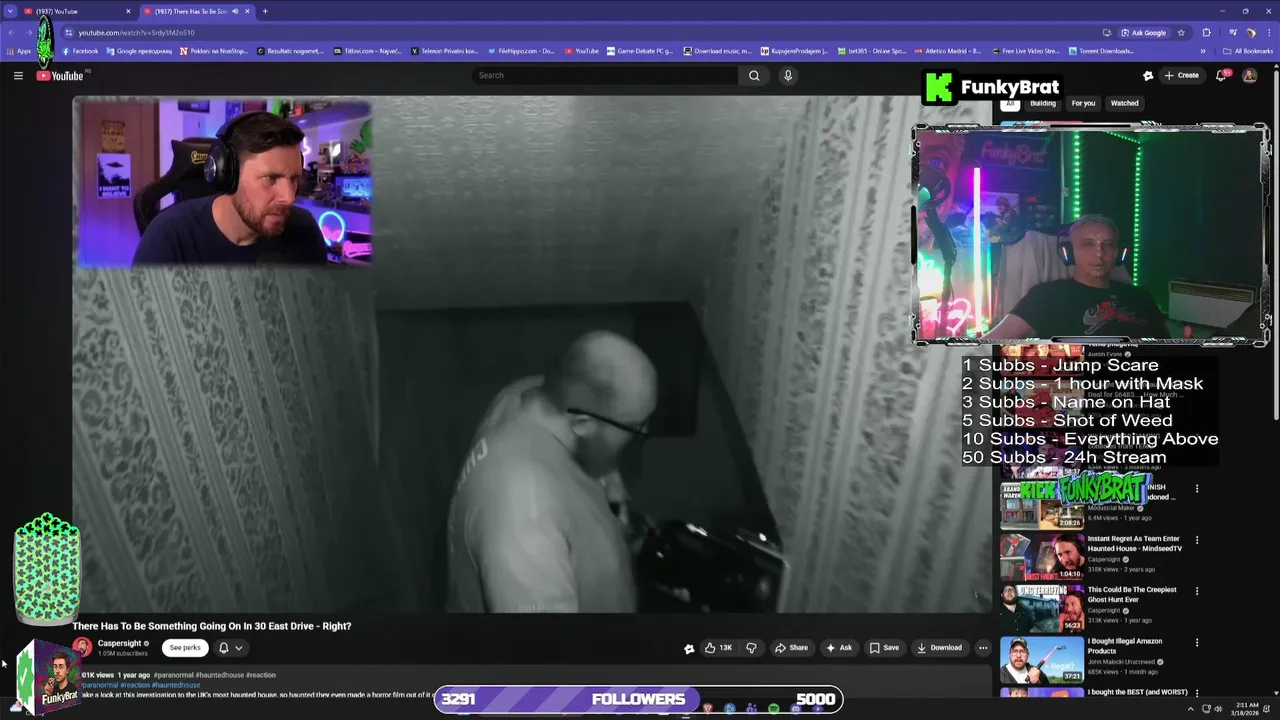
Task: Mute the tab via its speaker icon
Action: pyautogui.click(x=235, y=11)
